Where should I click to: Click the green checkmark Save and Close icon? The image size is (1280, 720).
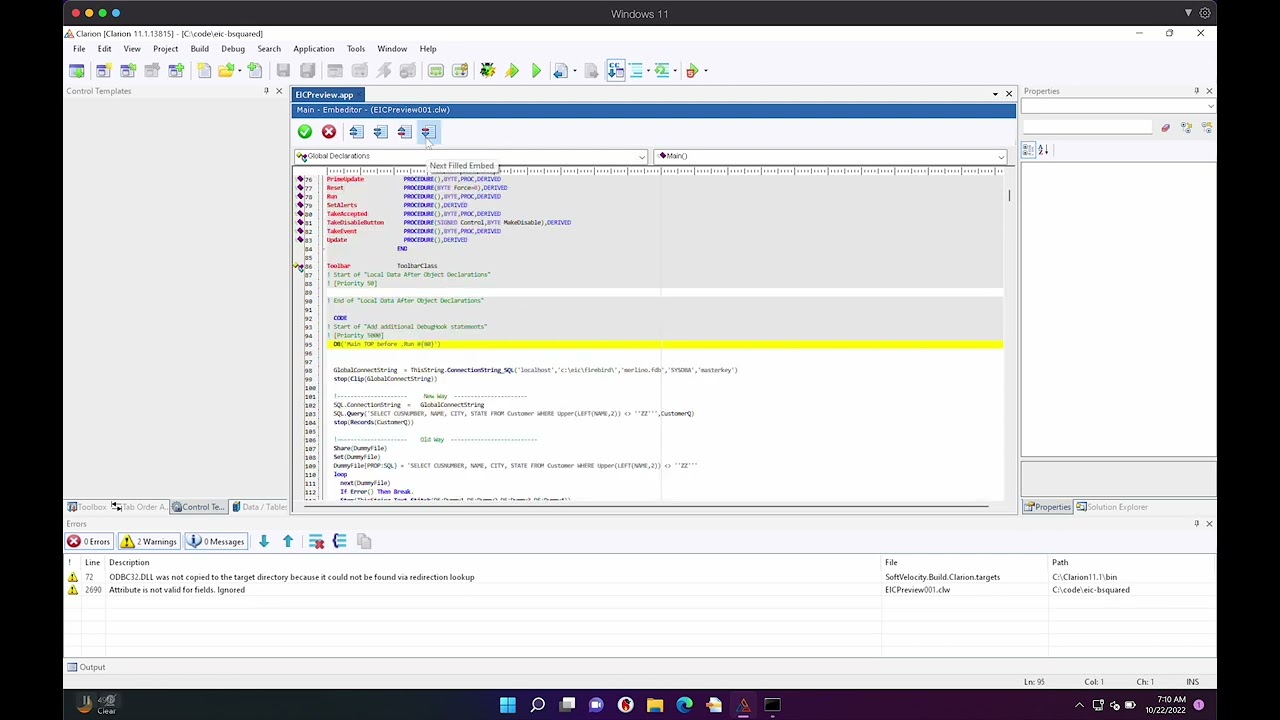[305, 132]
